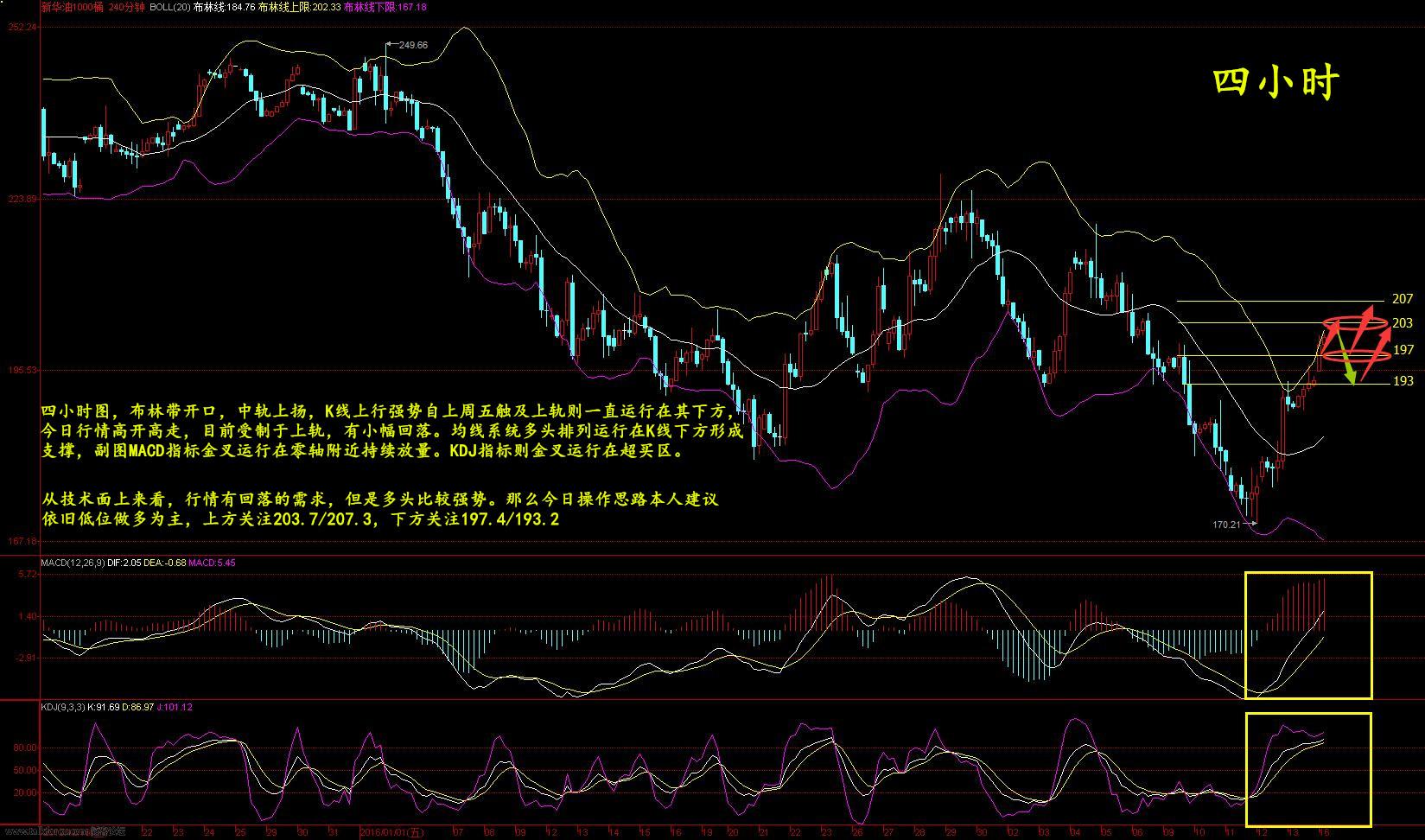Open the MACD(12,26,9) indicator label
Image resolution: width=1425 pixels, height=840 pixels.
[74, 563]
